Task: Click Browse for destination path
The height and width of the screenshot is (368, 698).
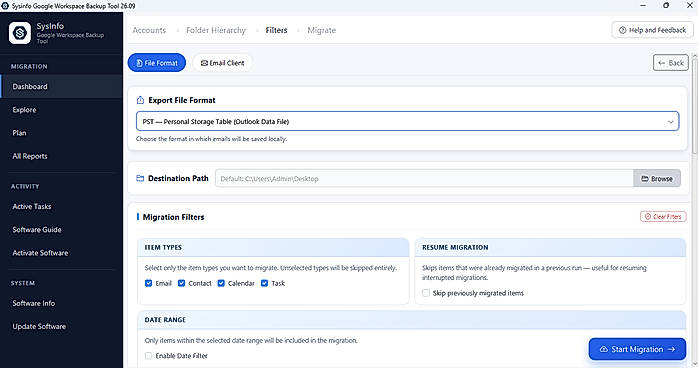Action: (657, 178)
